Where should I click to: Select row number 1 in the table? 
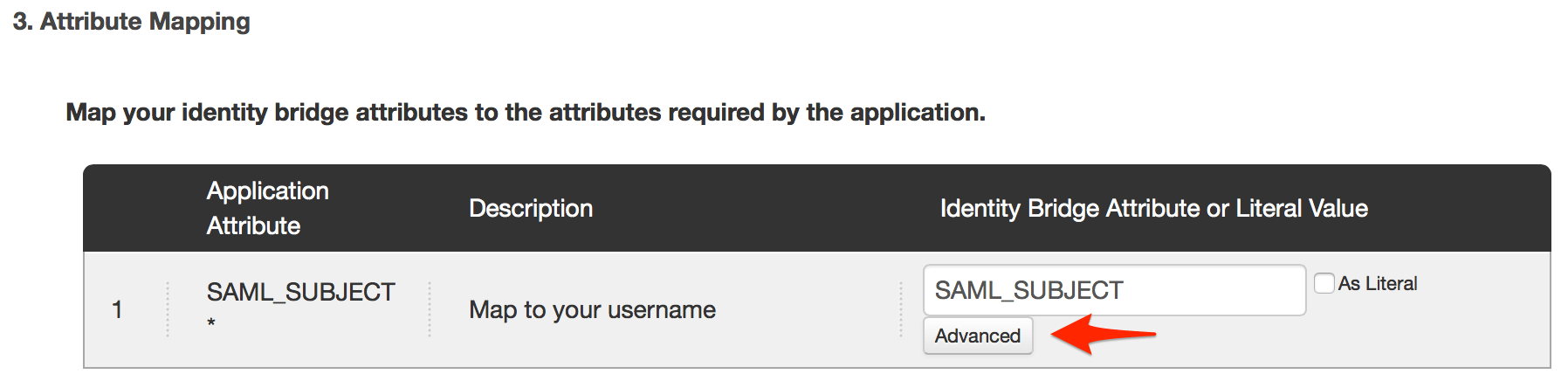117,310
